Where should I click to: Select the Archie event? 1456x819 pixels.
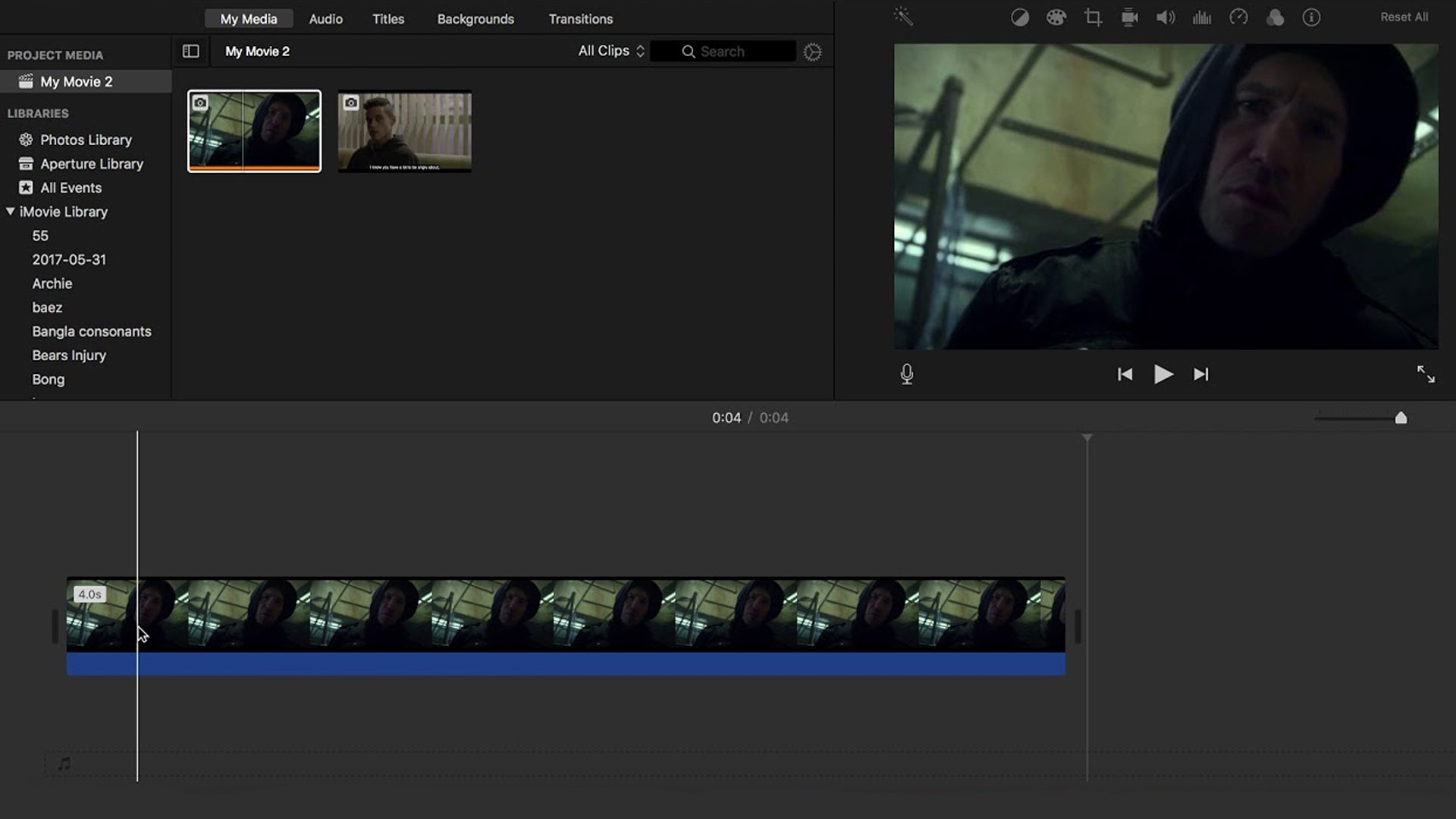[52, 284]
